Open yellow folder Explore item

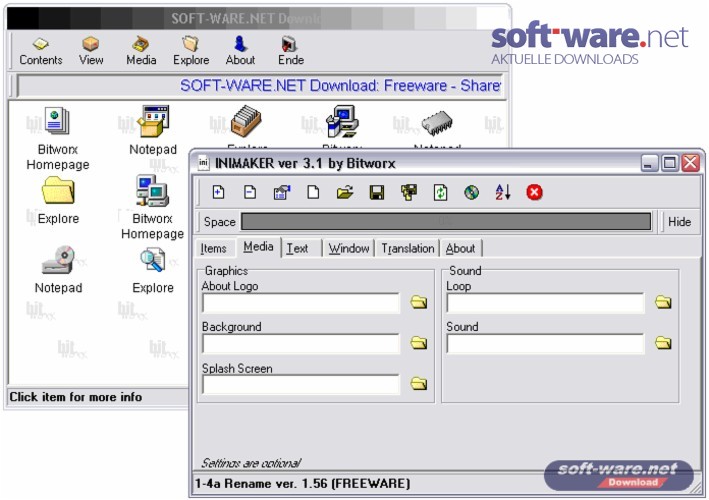58,200
